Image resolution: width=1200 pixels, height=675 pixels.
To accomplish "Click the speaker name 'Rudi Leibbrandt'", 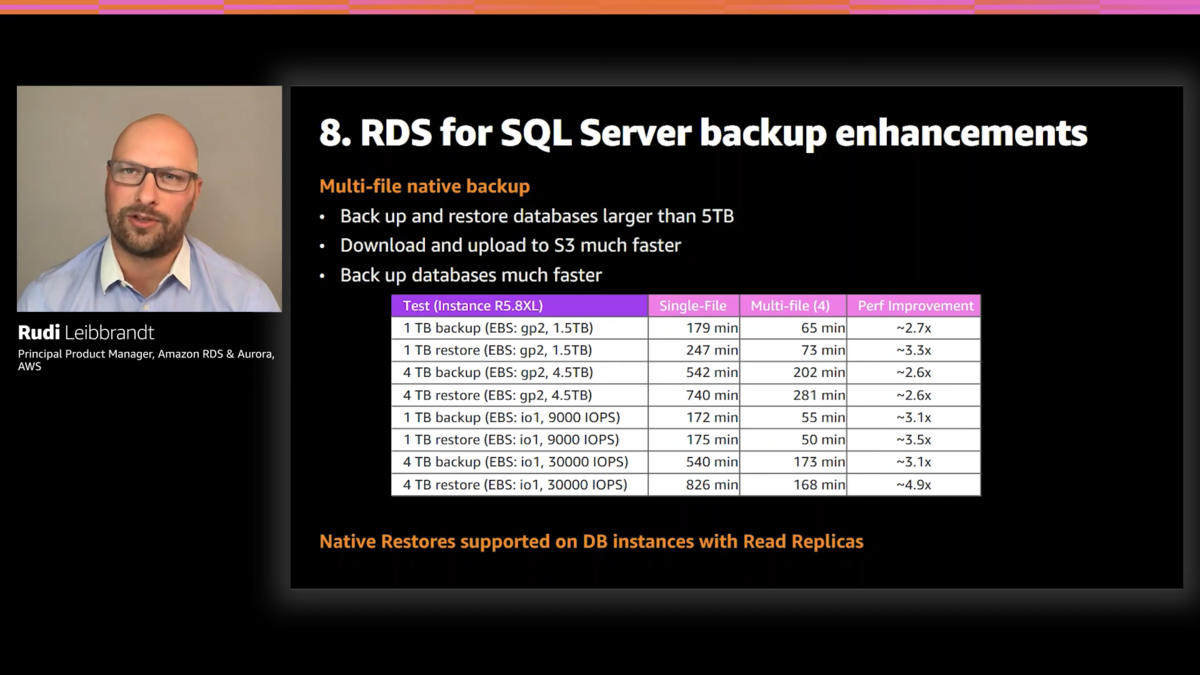I will point(86,332).
